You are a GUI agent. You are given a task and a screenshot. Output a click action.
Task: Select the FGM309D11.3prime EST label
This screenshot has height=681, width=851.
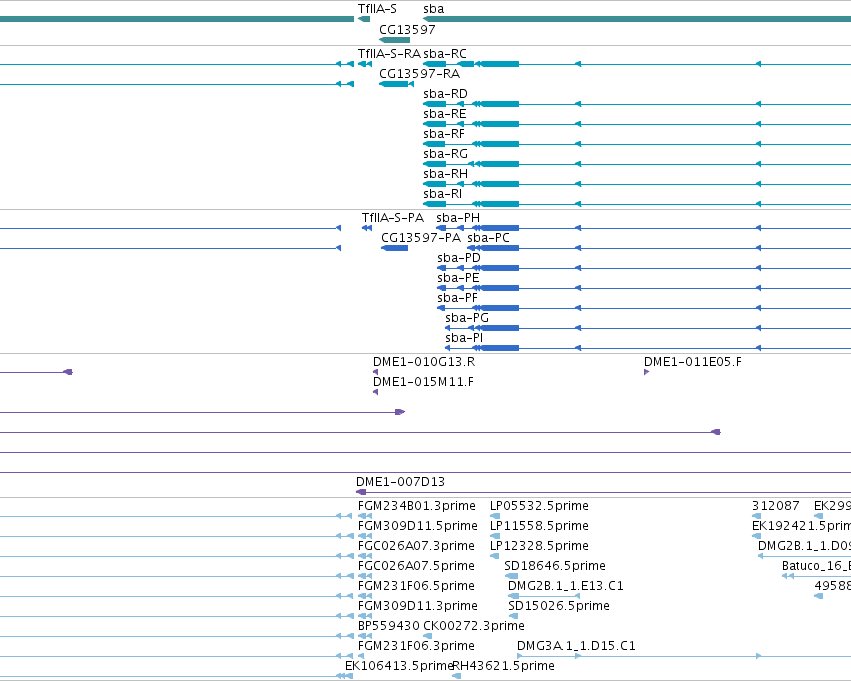pos(418,607)
